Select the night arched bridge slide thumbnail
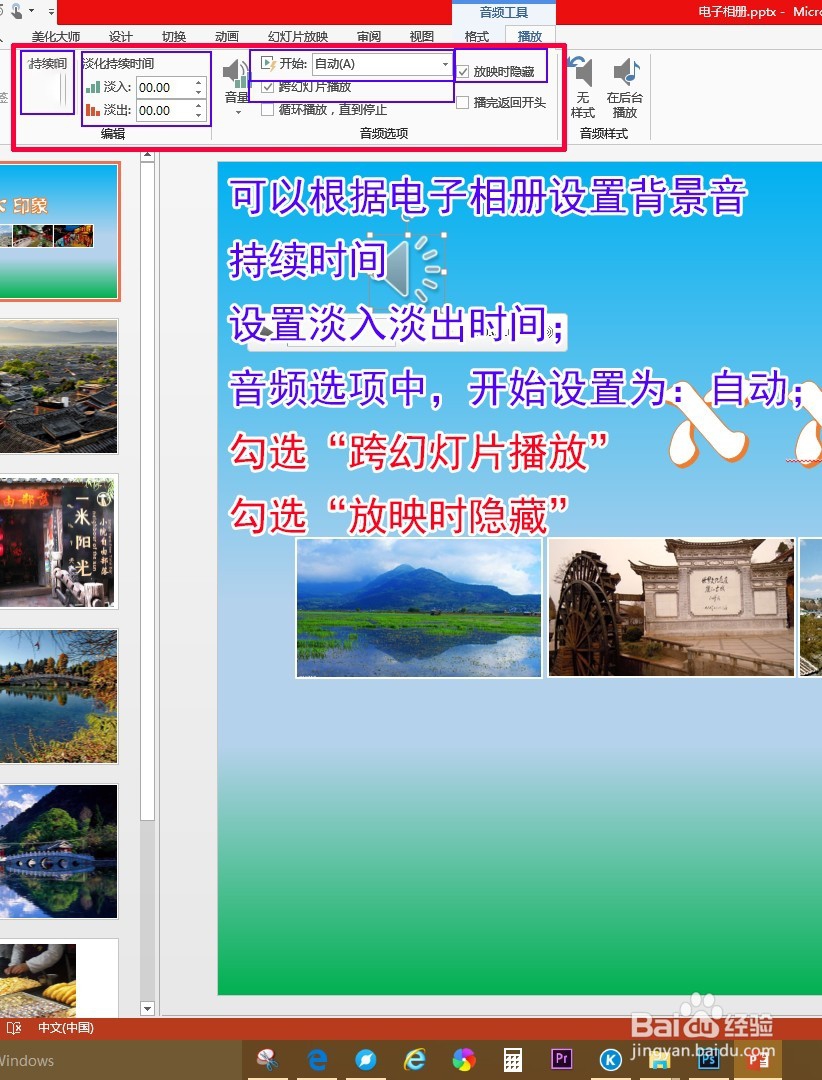Viewport: 822px width, 1080px height. pyautogui.click(x=59, y=851)
